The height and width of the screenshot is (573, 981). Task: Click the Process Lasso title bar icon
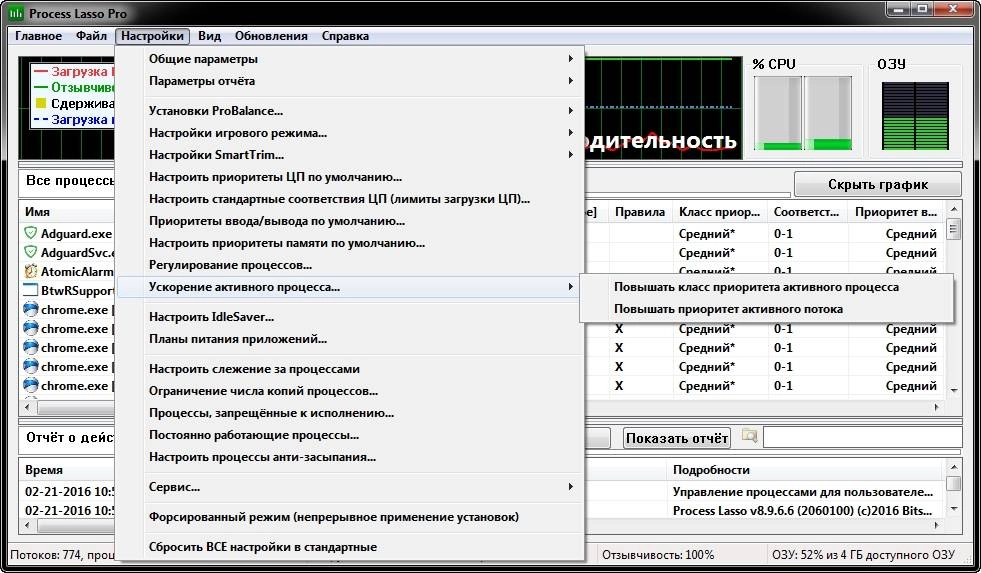(x=16, y=13)
